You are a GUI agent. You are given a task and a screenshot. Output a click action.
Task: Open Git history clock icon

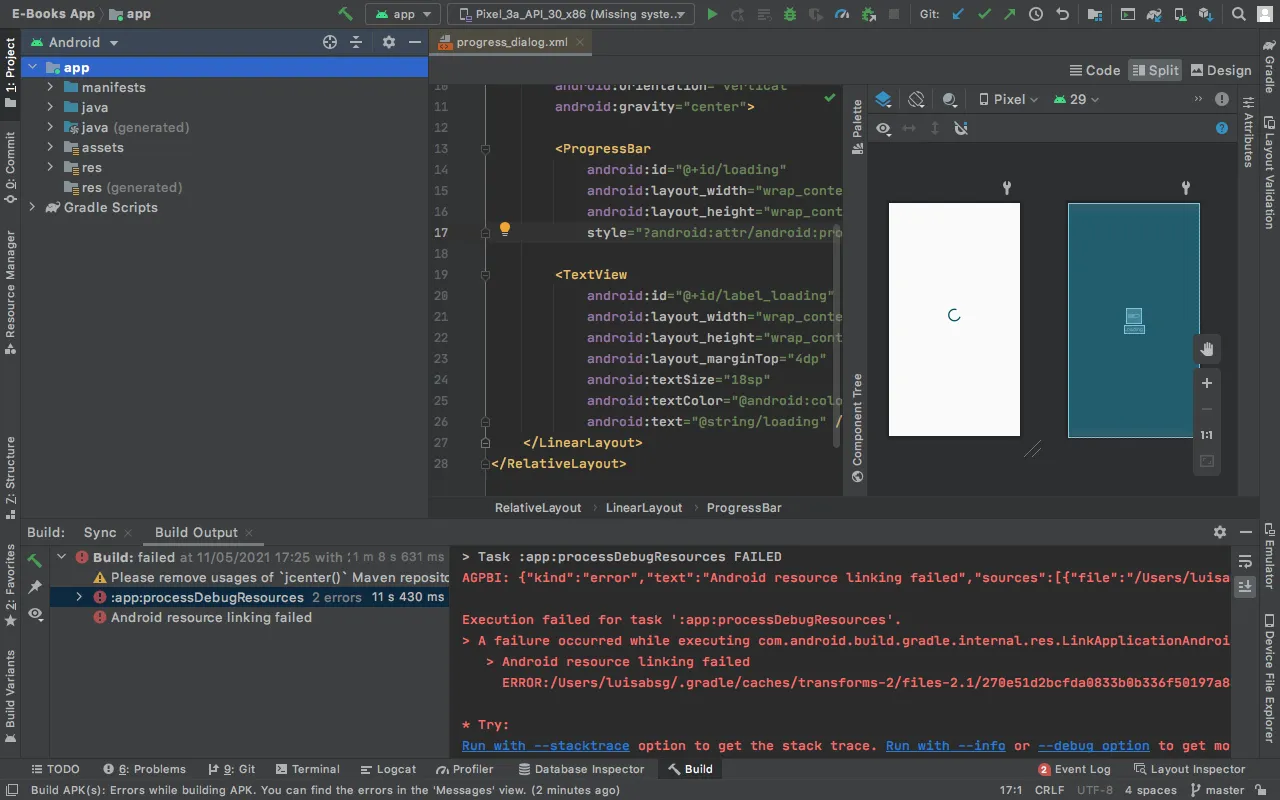tap(1036, 14)
